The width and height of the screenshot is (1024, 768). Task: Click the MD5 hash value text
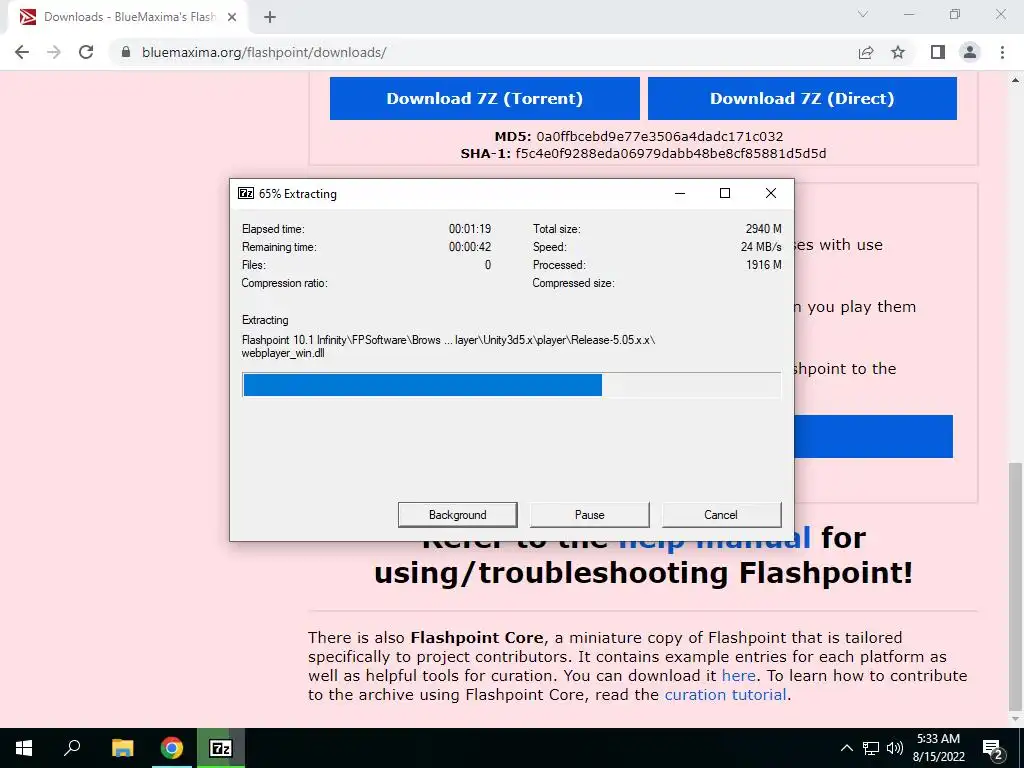click(x=660, y=136)
